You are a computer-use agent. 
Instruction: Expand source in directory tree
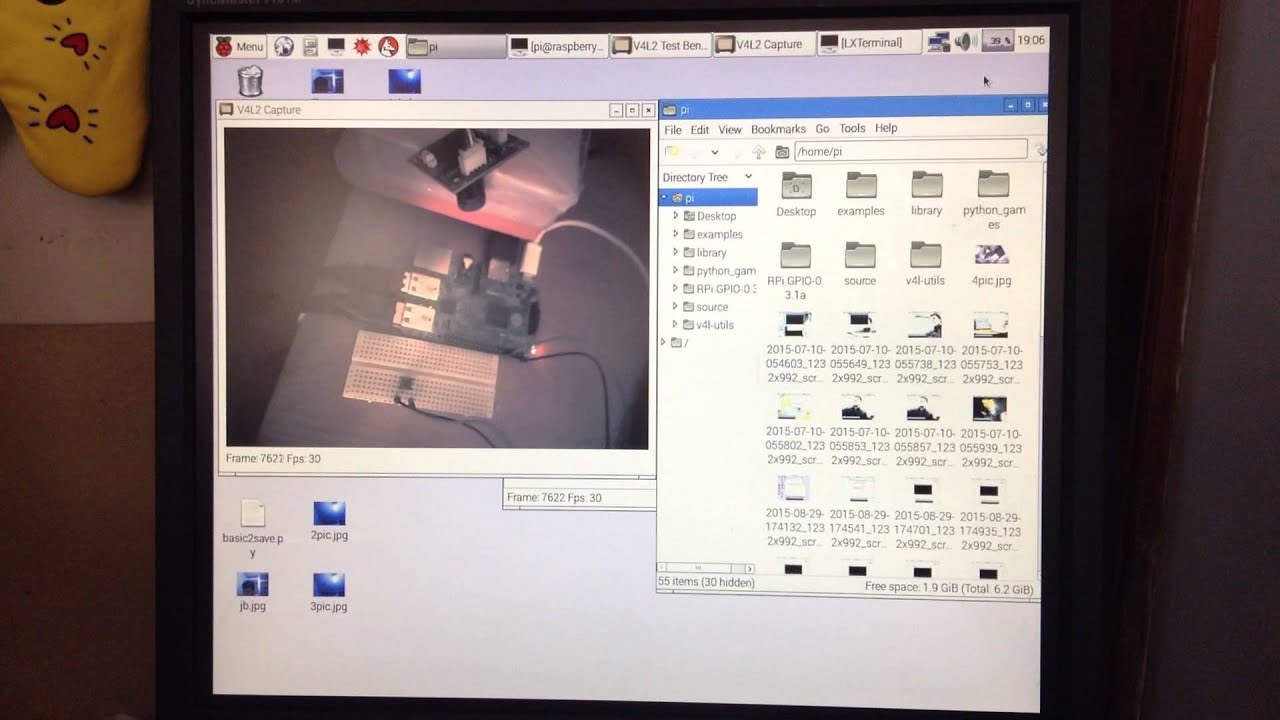676,306
